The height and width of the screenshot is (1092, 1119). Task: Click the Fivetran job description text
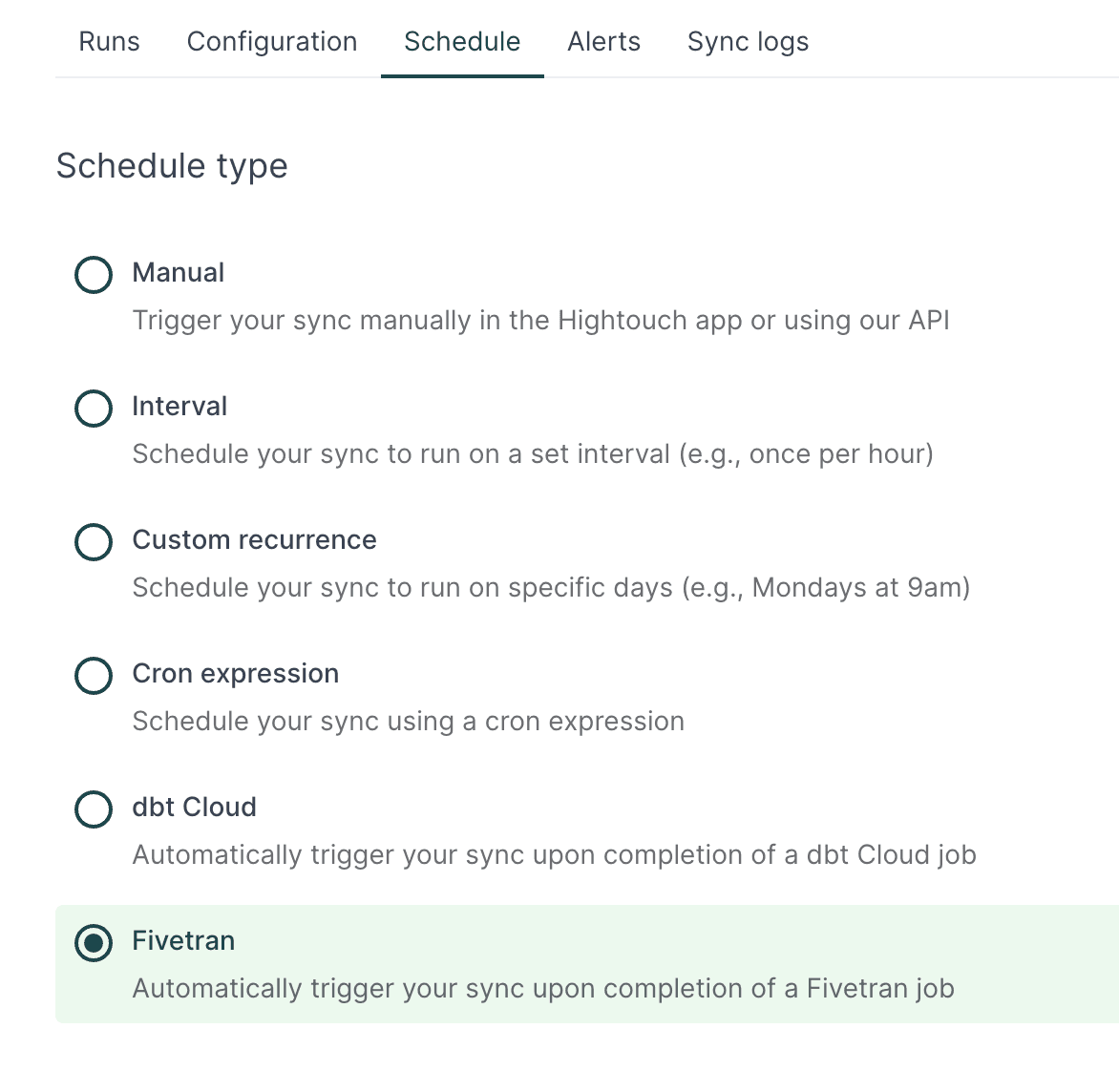(543, 989)
